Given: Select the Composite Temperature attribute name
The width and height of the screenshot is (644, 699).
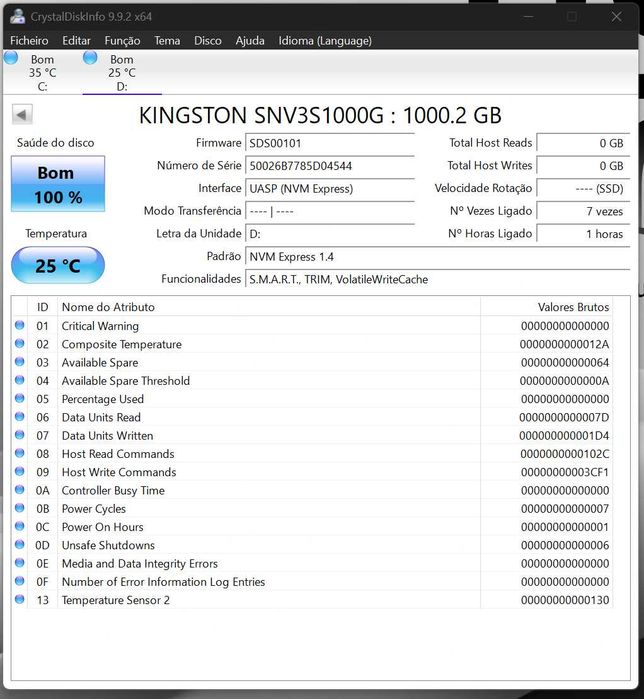Looking at the screenshot, I should tap(122, 344).
